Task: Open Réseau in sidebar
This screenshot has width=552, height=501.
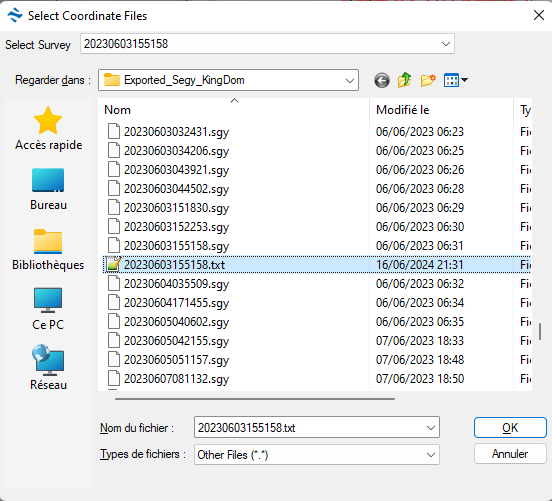Action: tap(48, 368)
